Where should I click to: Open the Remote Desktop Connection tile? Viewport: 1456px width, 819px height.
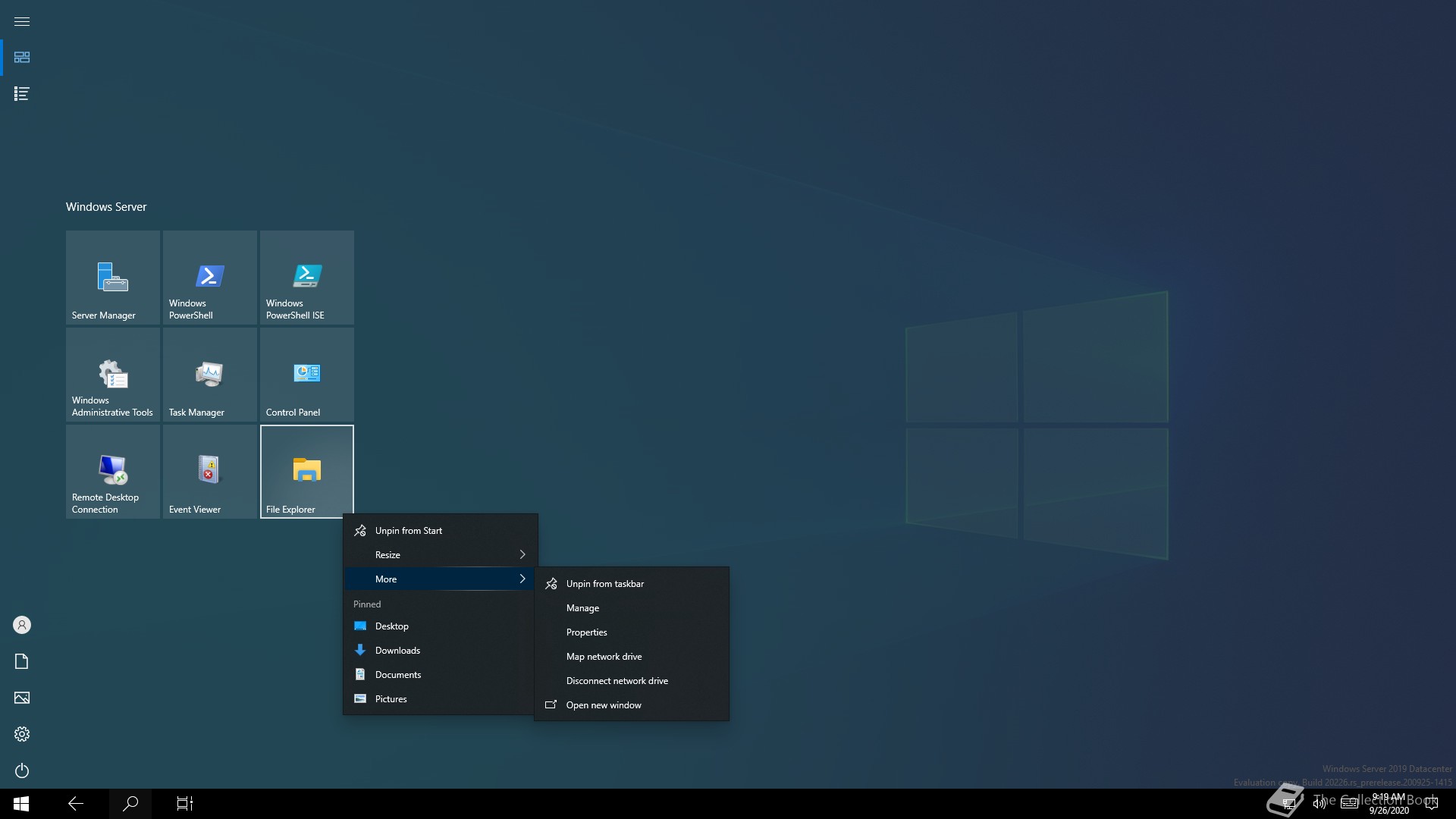[x=112, y=472]
